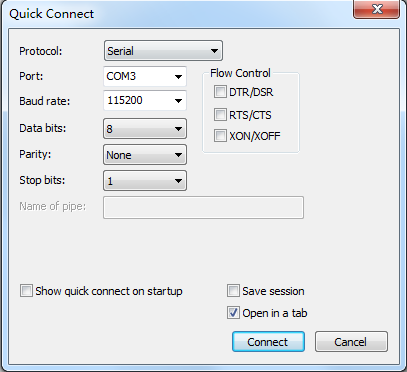Screen dimensions: 407x372
Task: Close the Quick Connect dialog
Action: coord(377,9)
